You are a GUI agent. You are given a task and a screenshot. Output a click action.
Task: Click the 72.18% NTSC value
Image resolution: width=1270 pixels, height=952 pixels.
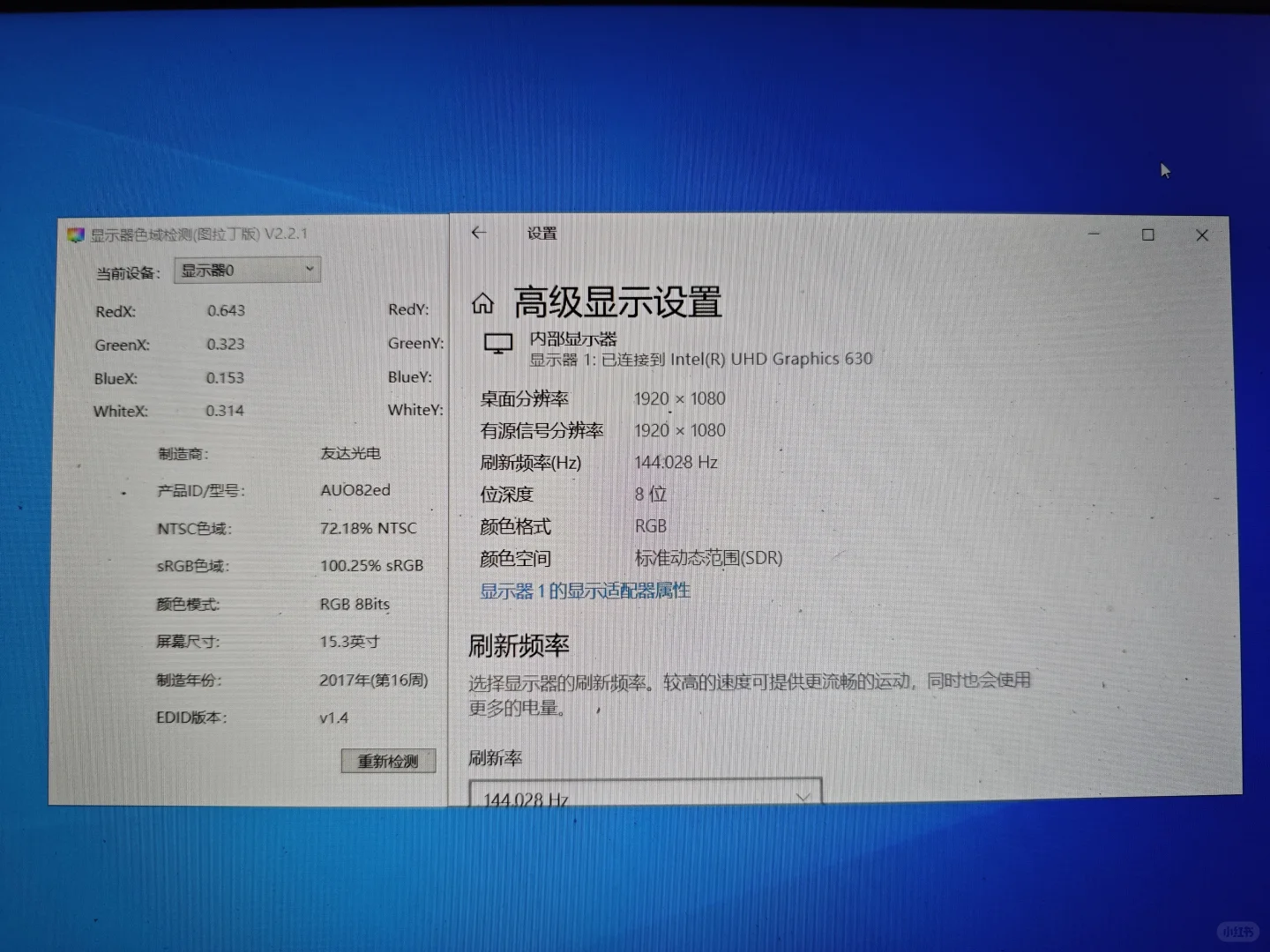click(x=368, y=528)
